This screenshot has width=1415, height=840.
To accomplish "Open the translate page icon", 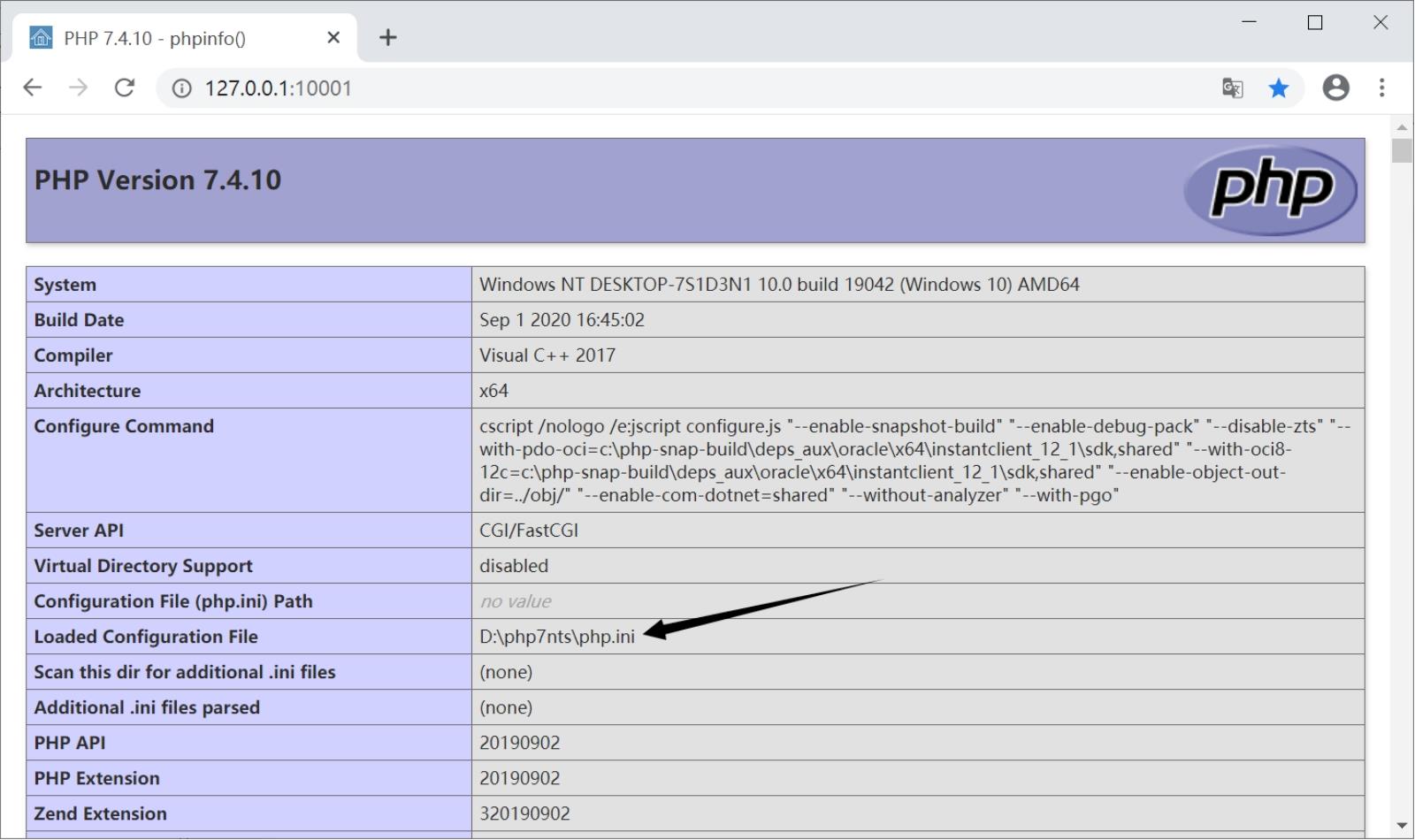I will [x=1232, y=88].
